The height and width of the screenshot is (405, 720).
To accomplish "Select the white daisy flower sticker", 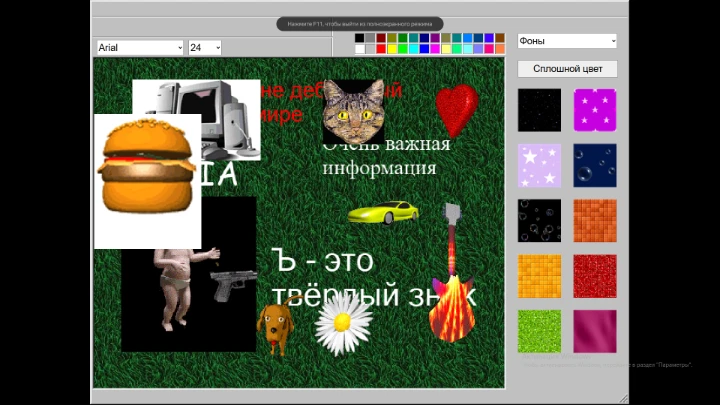I will 343,324.
